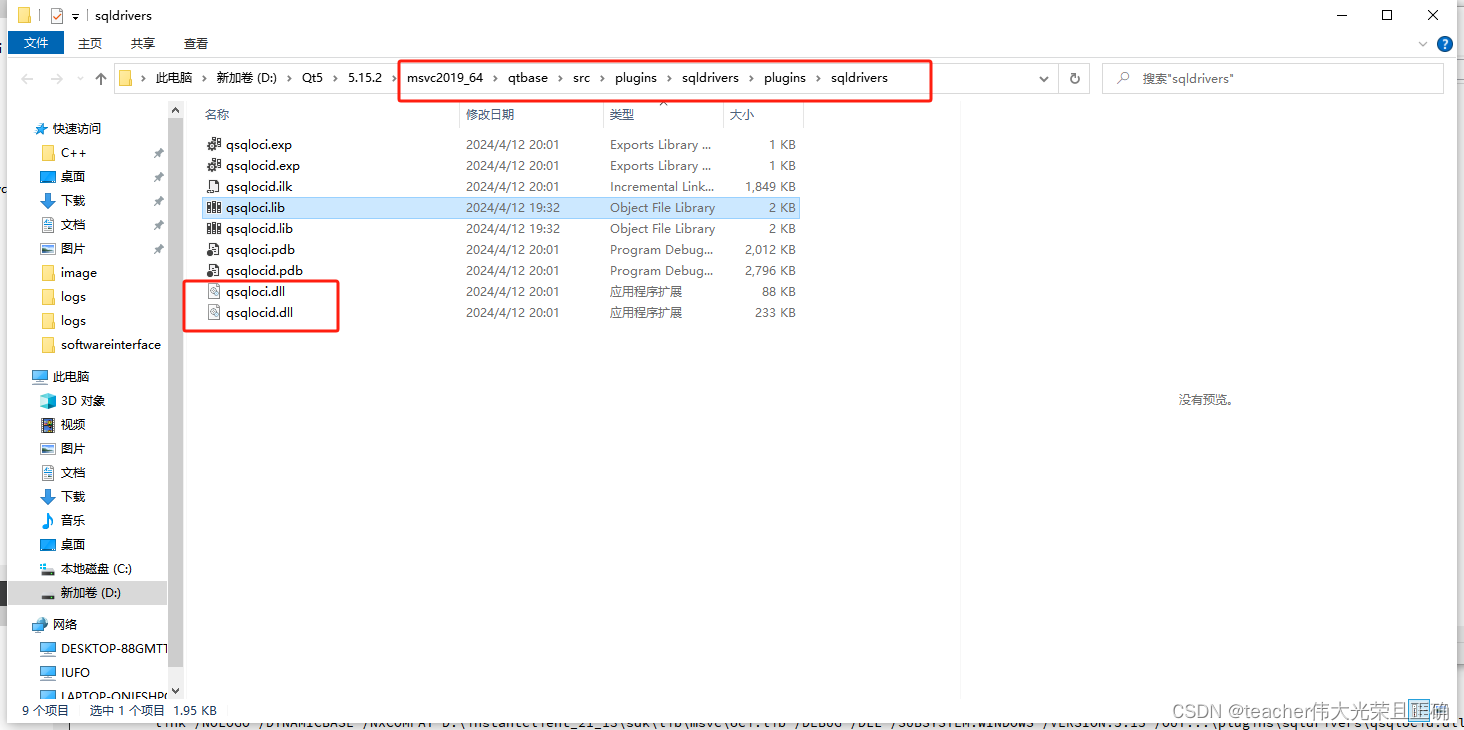The width and height of the screenshot is (1464, 730).
Task: Click the 1,849 KB size cell
Action: pos(770,186)
